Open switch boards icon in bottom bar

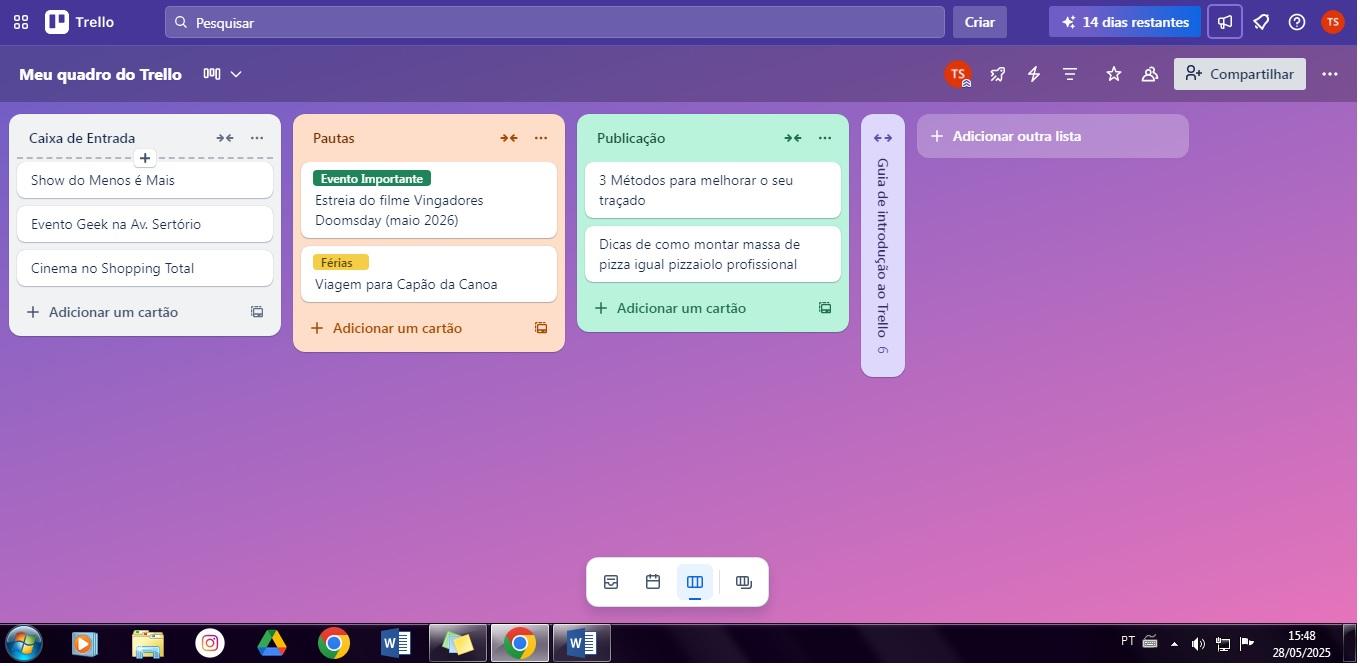(744, 582)
